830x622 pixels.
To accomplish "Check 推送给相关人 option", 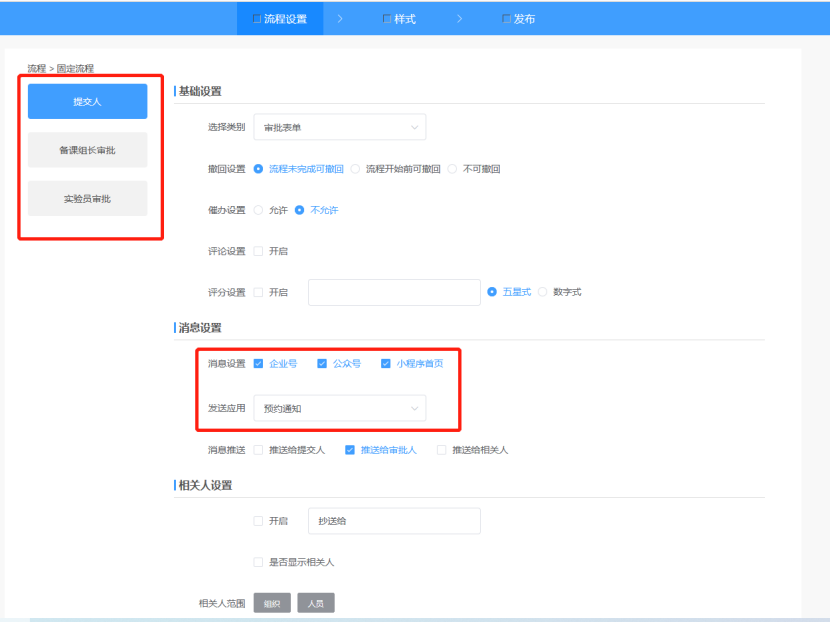I will pos(441,450).
